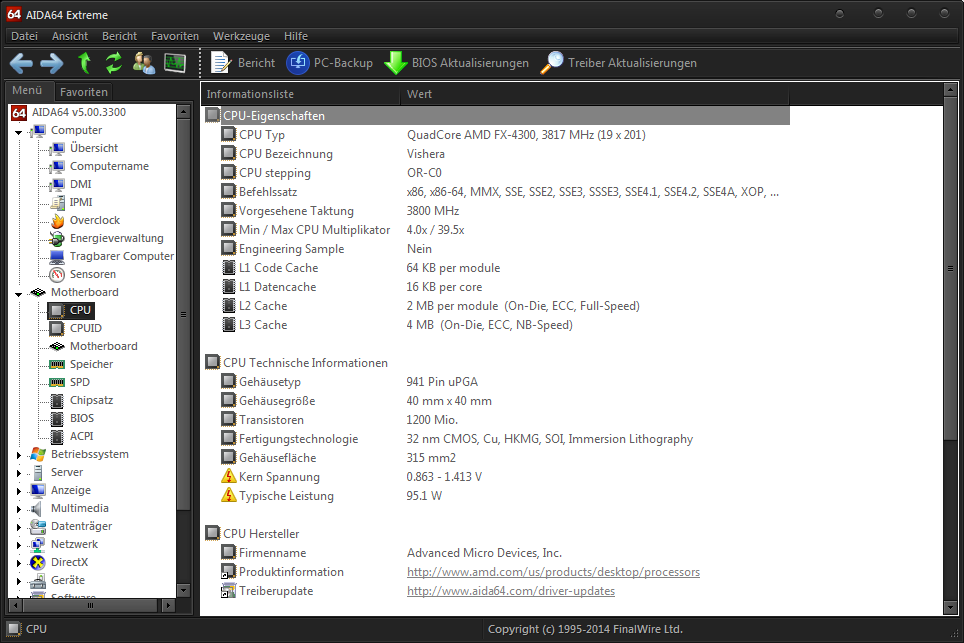The width and height of the screenshot is (964, 643).
Task: Open the Werkzeuge menu
Action: coord(242,36)
